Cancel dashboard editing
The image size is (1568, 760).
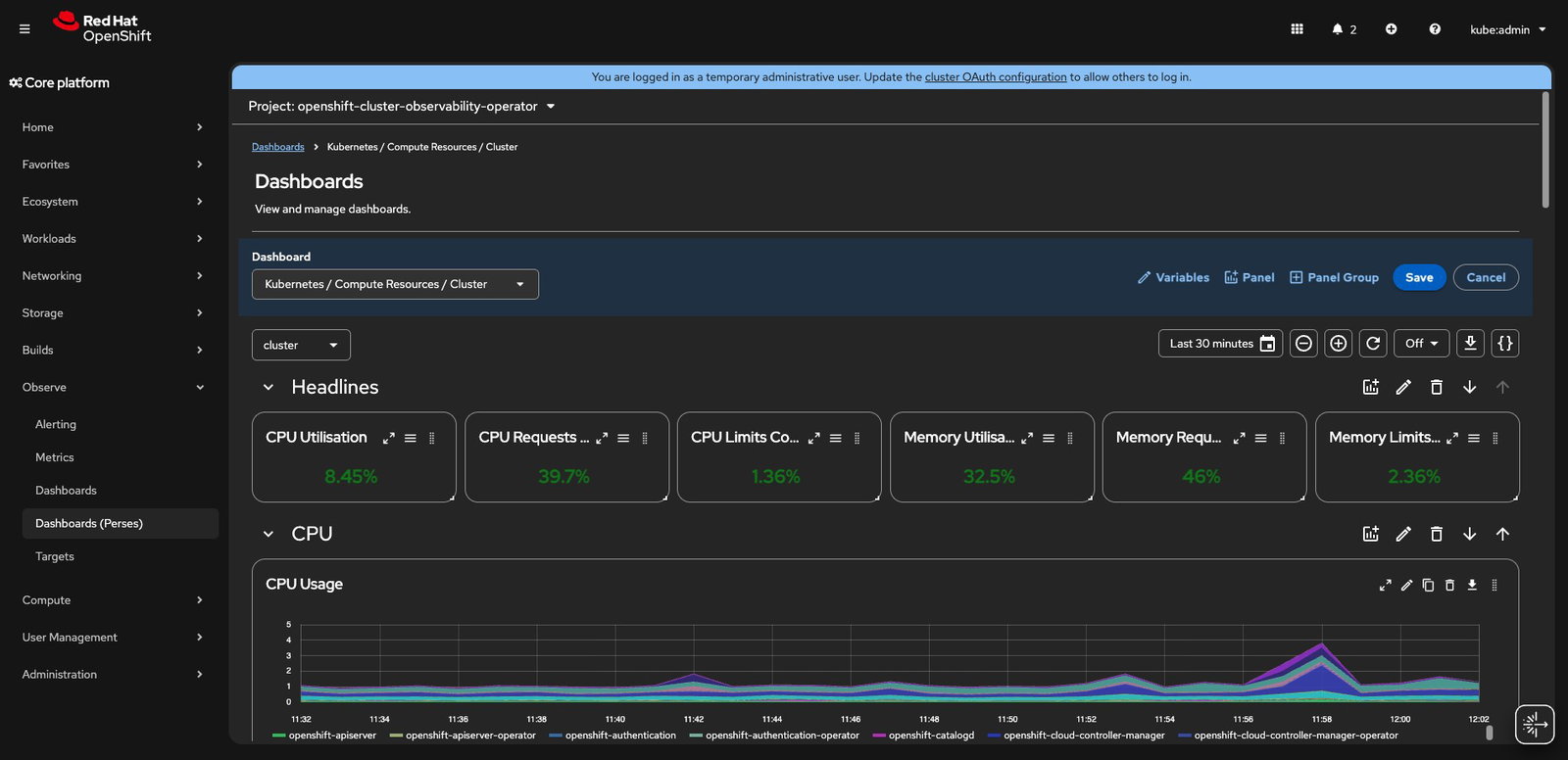(x=1486, y=277)
